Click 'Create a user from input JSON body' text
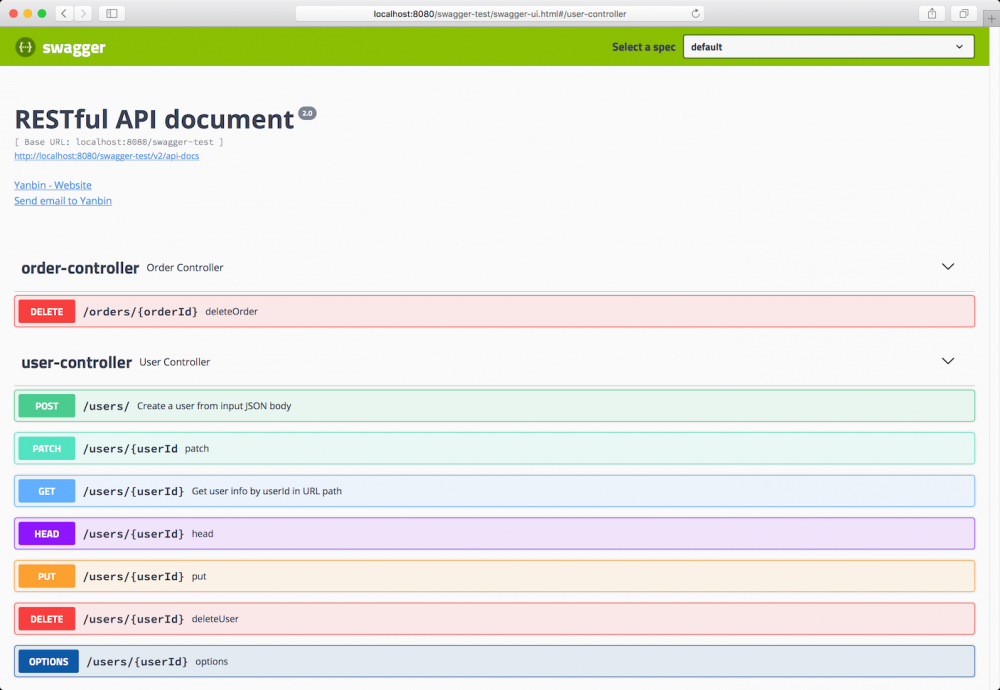 214,406
